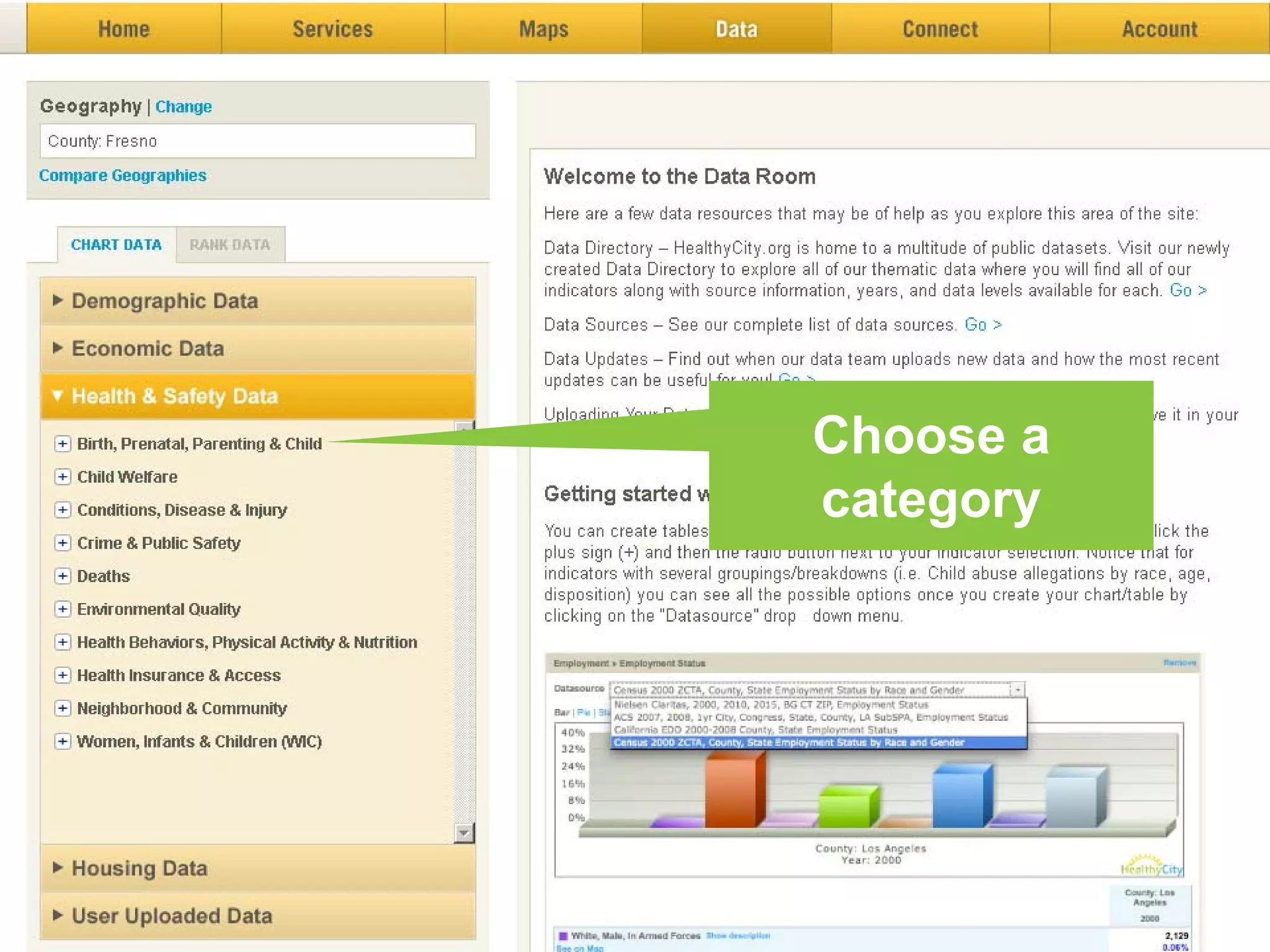Click the Change geography link
This screenshot has height=952, width=1270.
click(x=184, y=107)
